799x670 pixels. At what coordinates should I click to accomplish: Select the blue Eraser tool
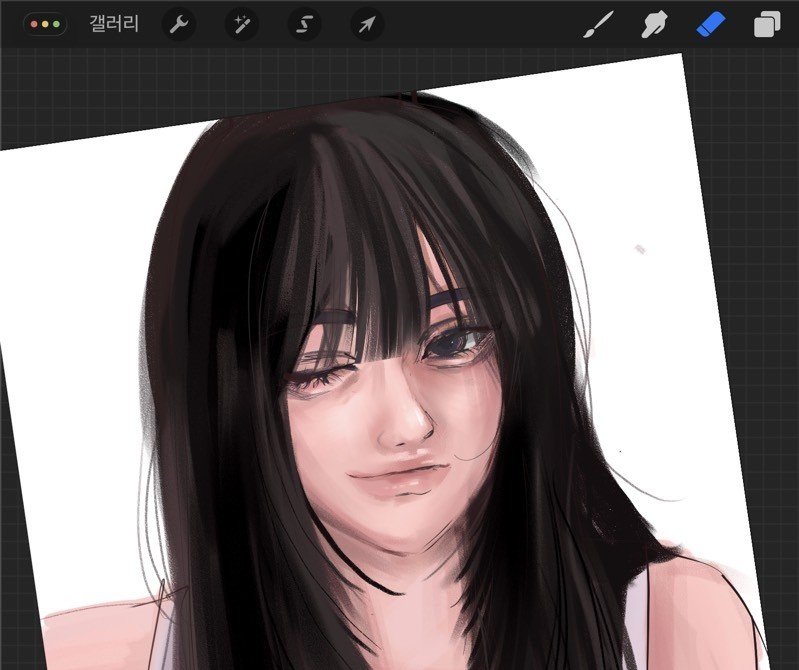(x=711, y=24)
